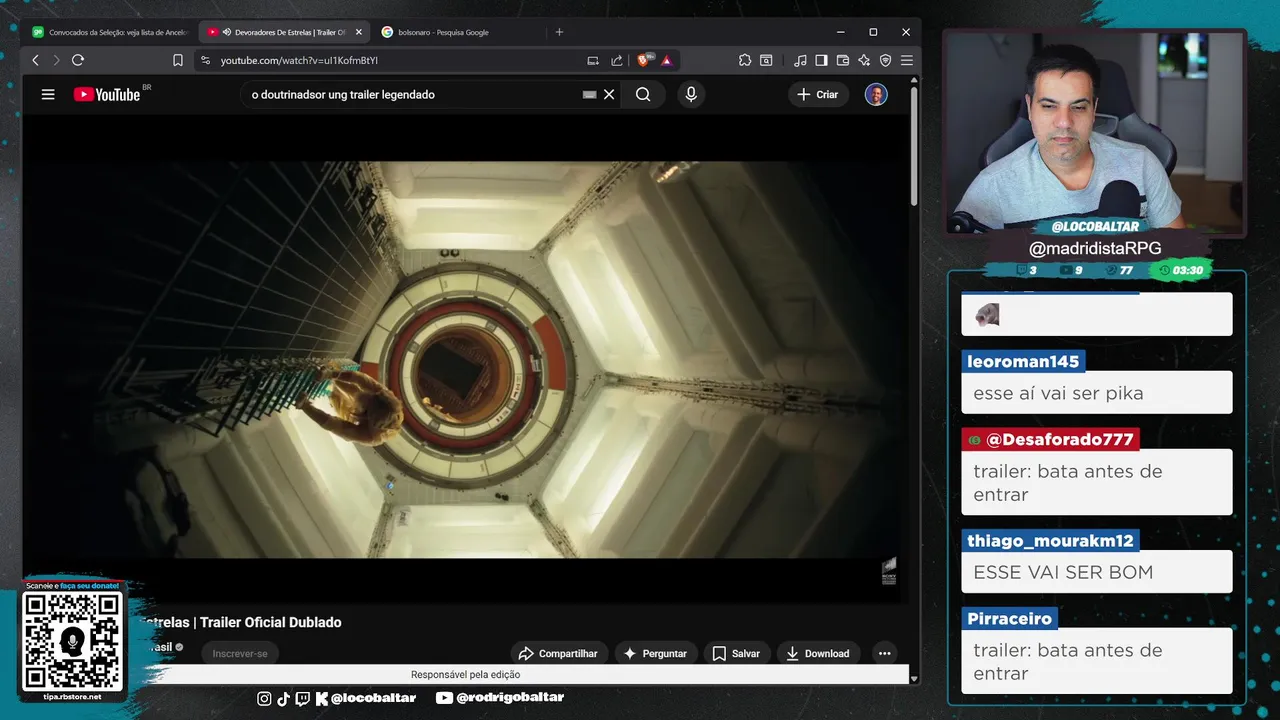1280x720 pixels.
Task: Open the YouTube account avatar menu
Action: 876,94
